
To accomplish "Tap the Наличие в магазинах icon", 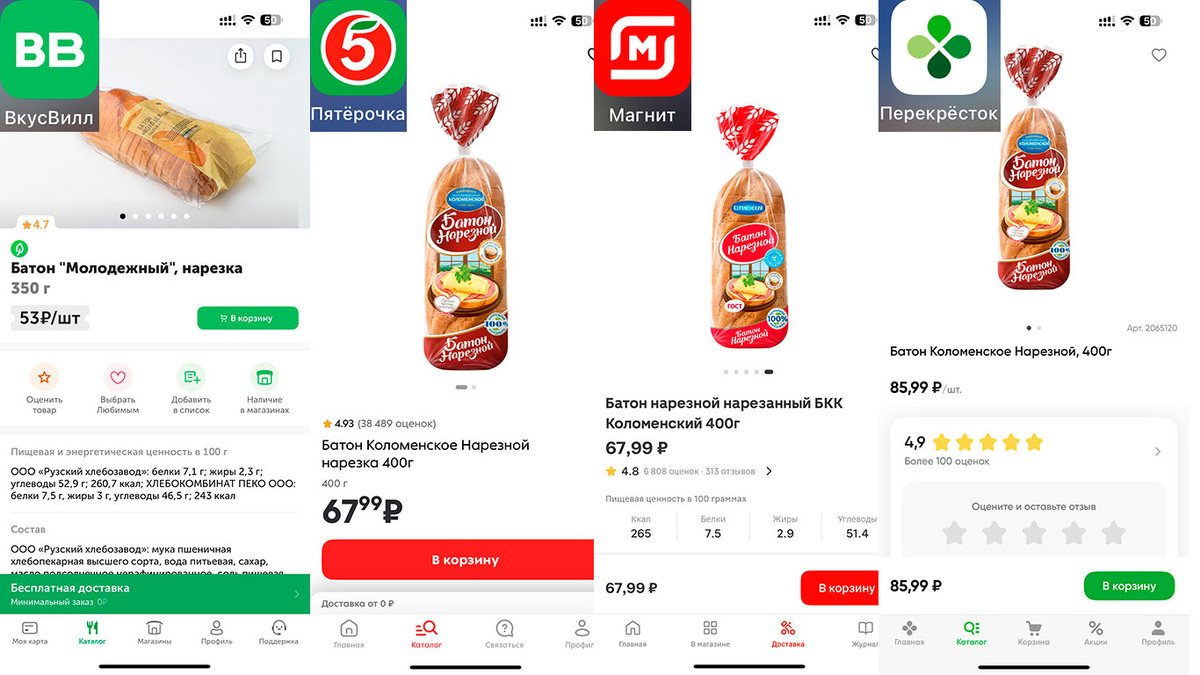I will pos(264,378).
